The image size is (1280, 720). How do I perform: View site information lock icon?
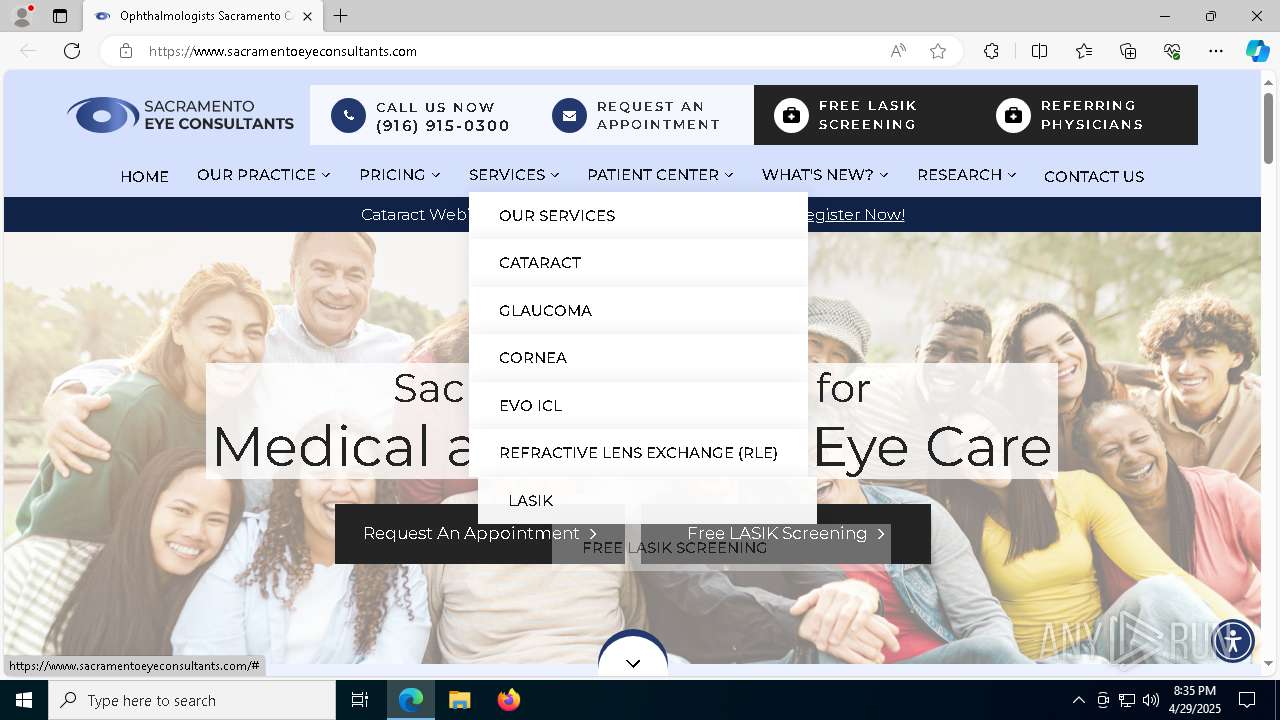[125, 51]
